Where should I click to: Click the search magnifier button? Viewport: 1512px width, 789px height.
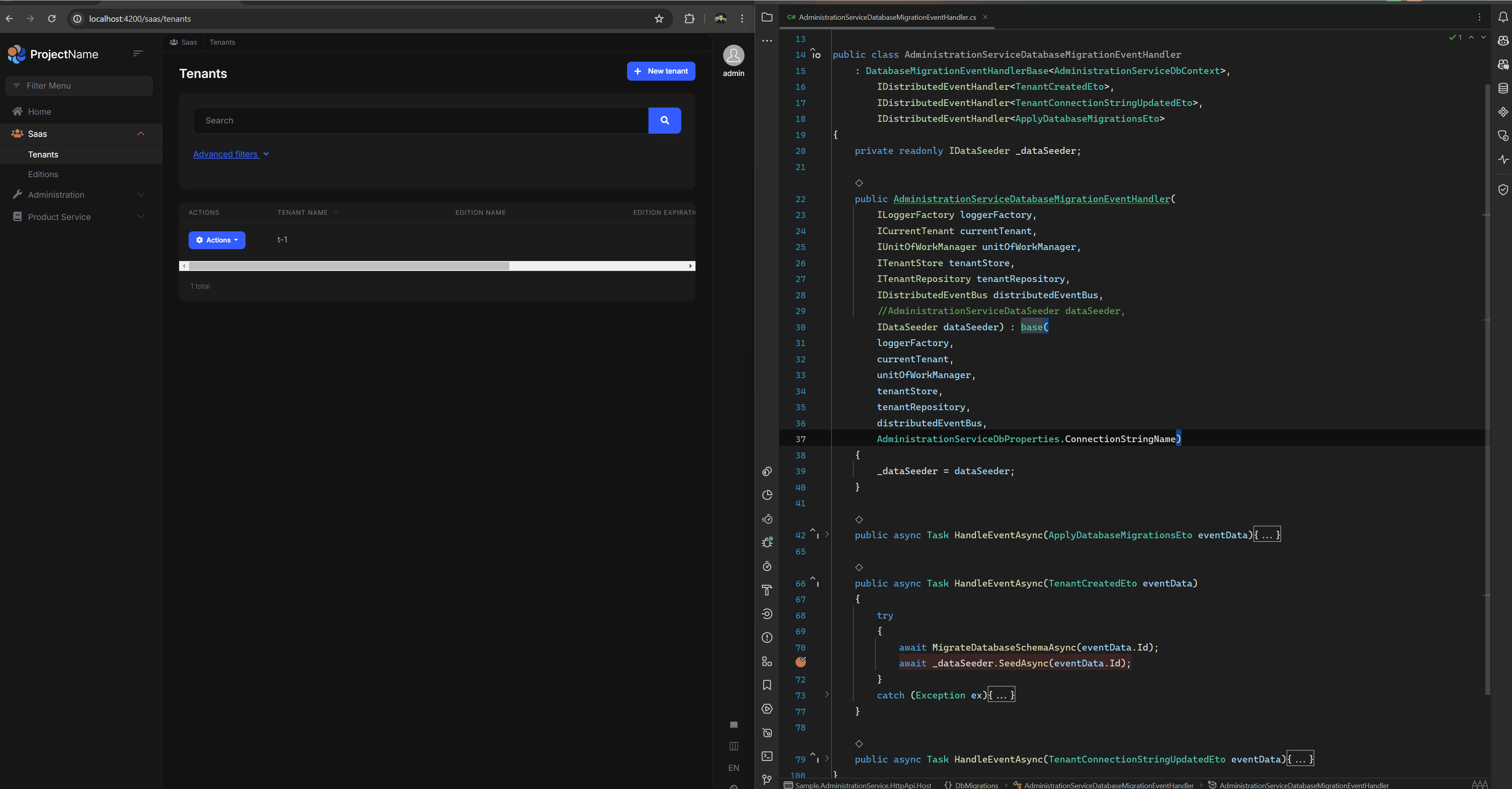pyautogui.click(x=664, y=120)
